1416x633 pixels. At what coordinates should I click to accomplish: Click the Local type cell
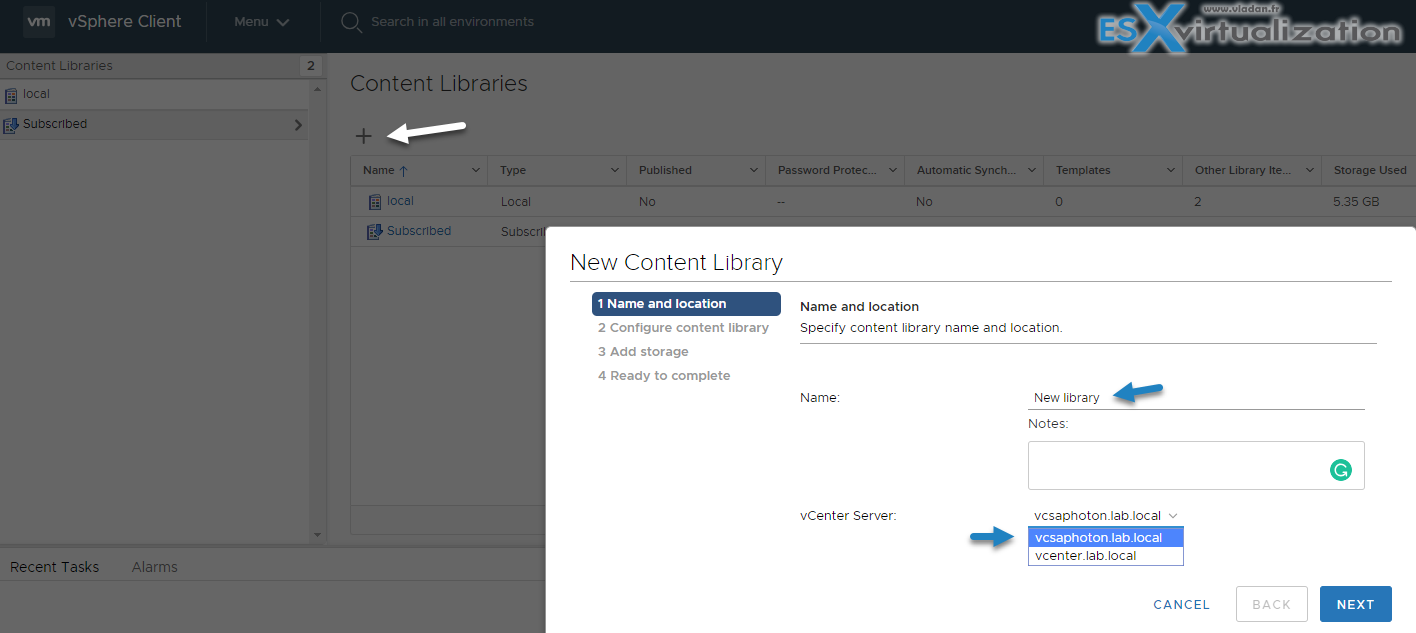tap(516, 201)
